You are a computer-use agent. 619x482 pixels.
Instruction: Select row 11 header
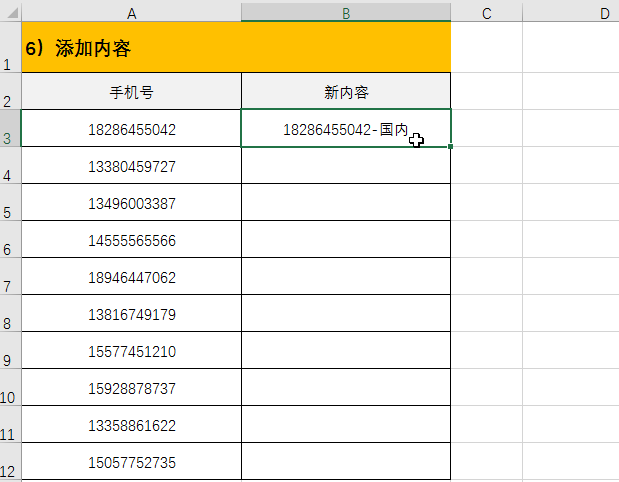pyautogui.click(x=10, y=424)
